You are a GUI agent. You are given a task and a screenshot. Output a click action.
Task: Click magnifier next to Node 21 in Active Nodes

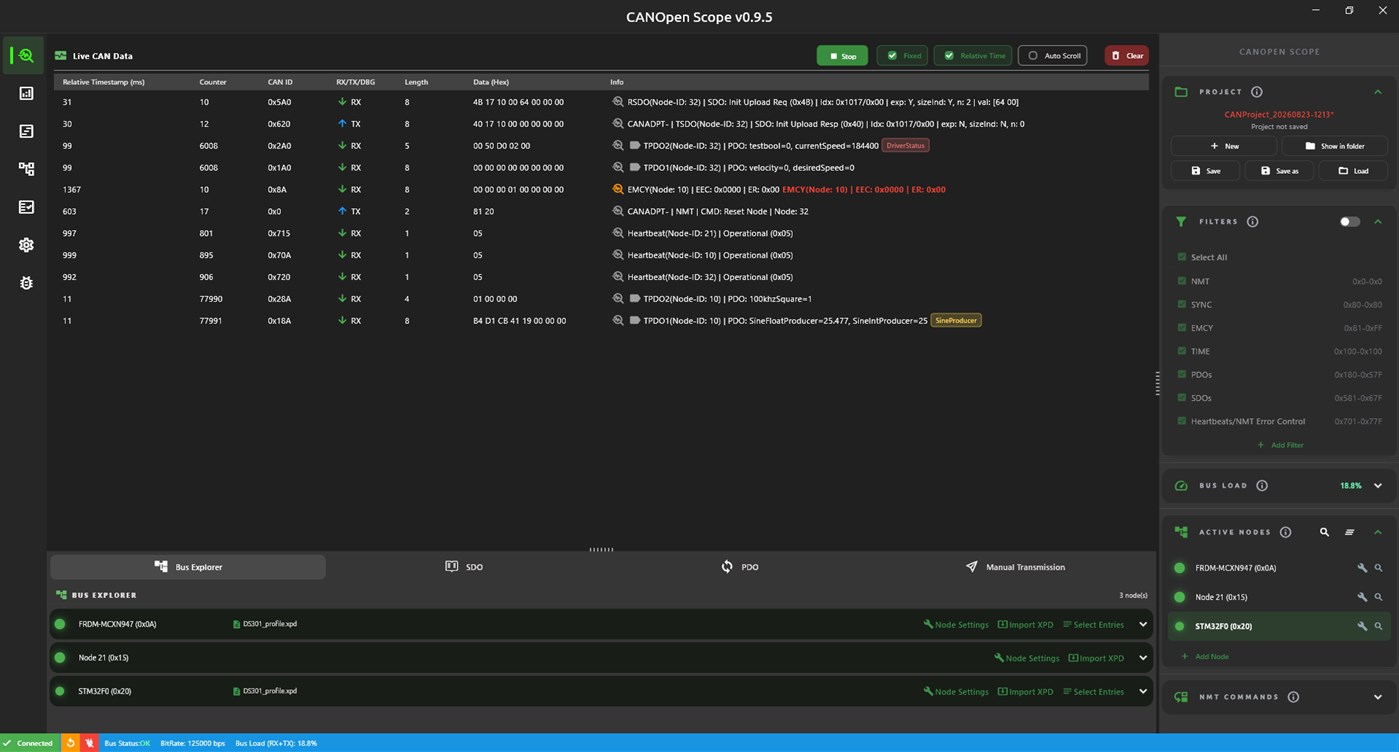coord(1378,597)
